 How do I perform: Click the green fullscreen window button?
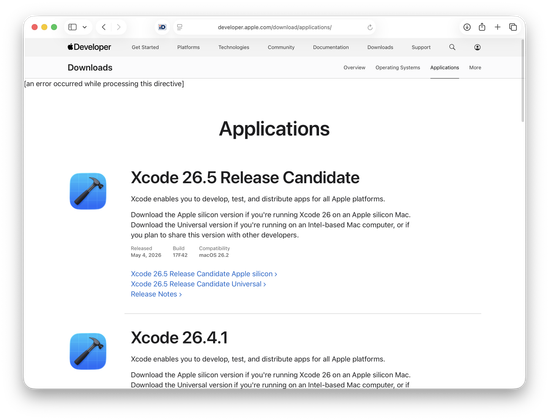click(x=54, y=27)
